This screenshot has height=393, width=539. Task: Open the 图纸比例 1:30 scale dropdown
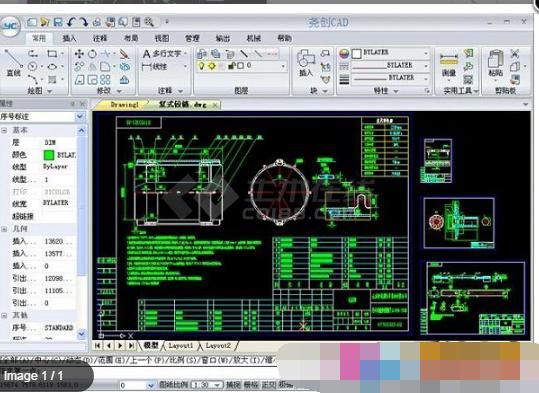pos(206,385)
